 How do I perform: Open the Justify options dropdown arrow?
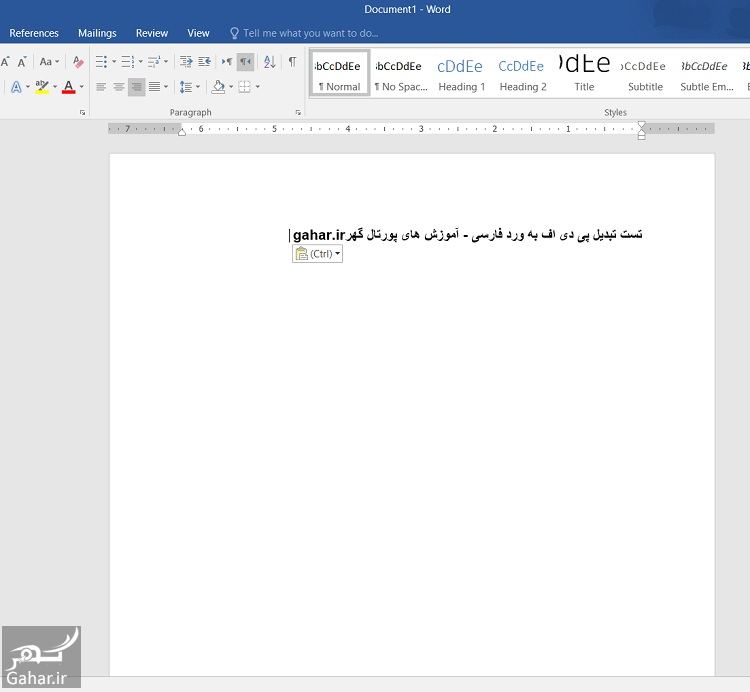pos(166,87)
